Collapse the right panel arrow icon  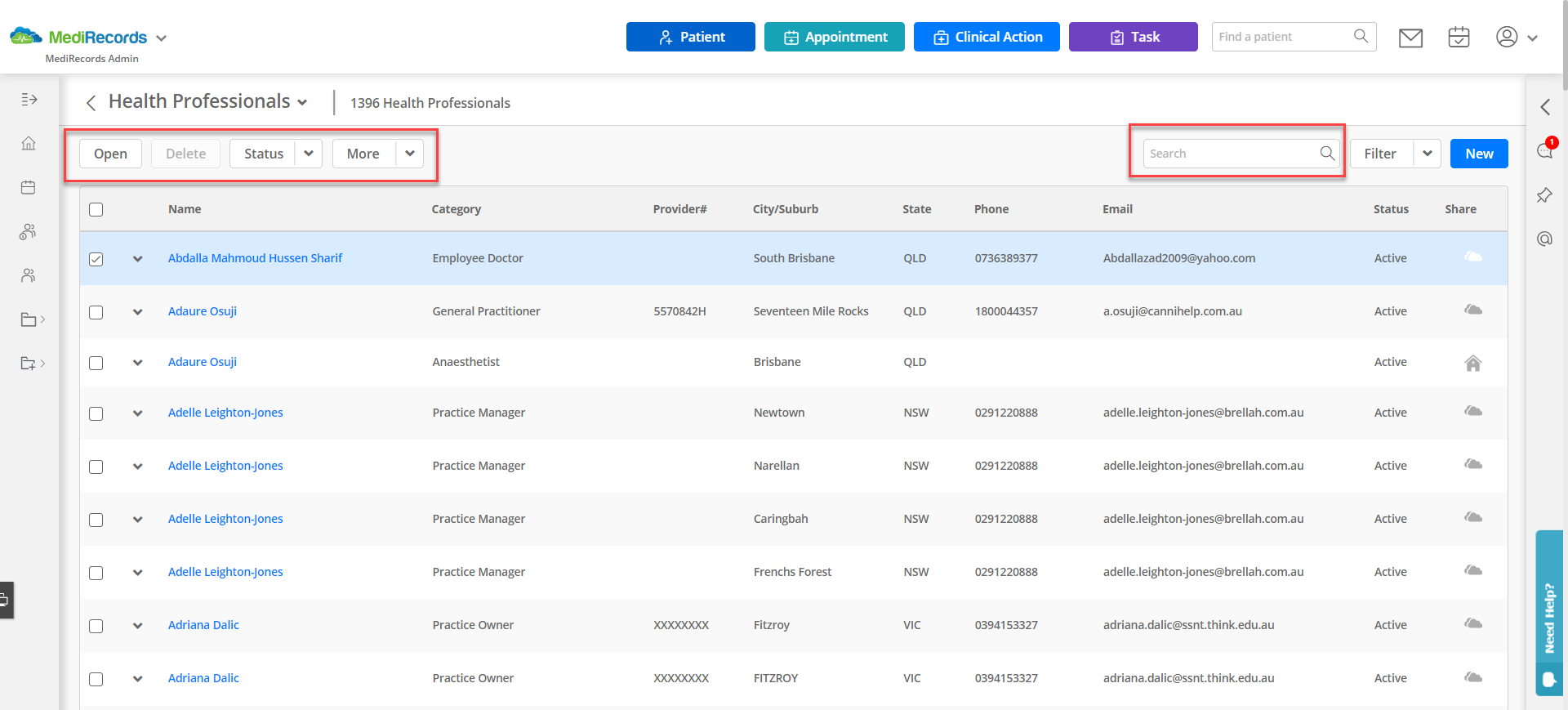1545,107
